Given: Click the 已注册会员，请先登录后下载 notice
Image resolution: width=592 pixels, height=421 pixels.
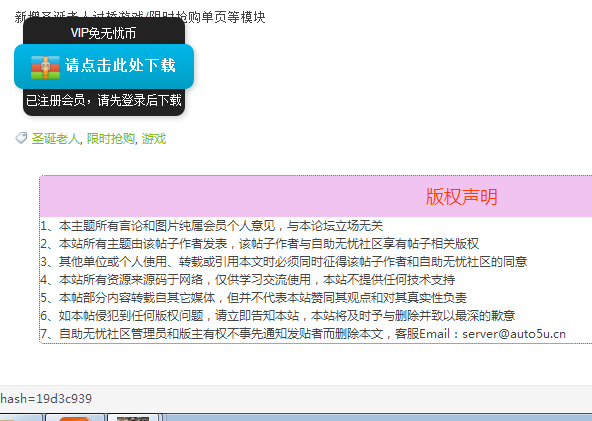Looking at the screenshot, I should [x=104, y=100].
